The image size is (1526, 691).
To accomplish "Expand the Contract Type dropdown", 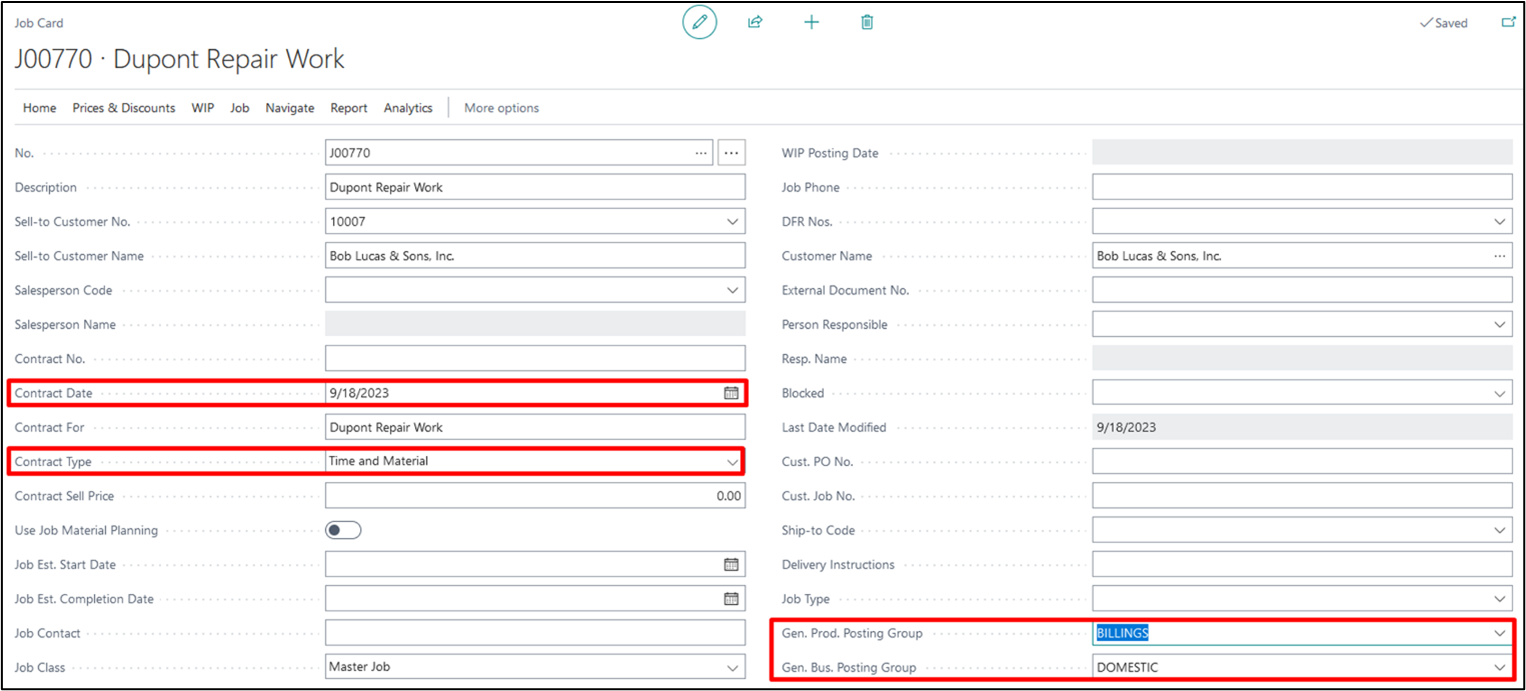I will click(732, 461).
